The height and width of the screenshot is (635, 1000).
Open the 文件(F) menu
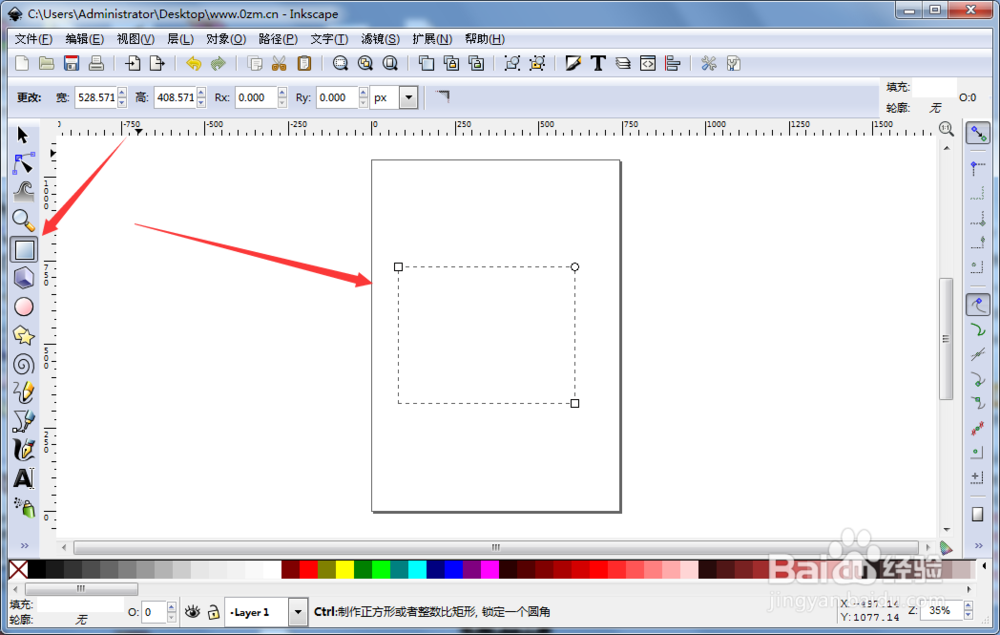tap(33, 39)
